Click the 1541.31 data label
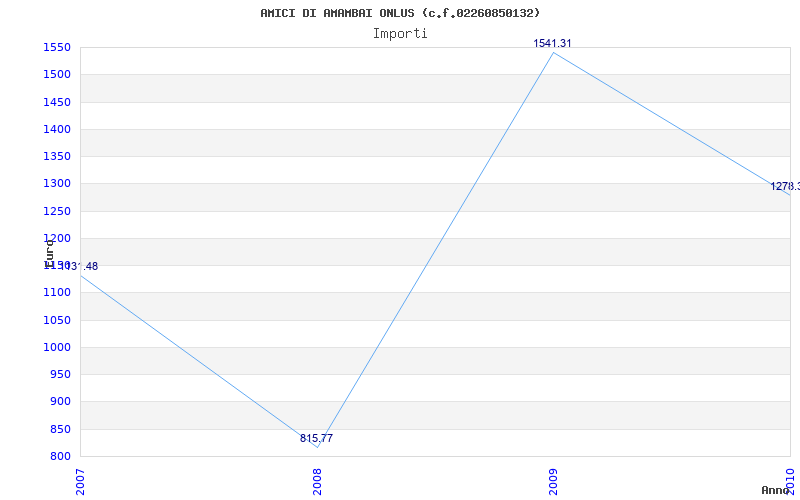 tap(552, 43)
